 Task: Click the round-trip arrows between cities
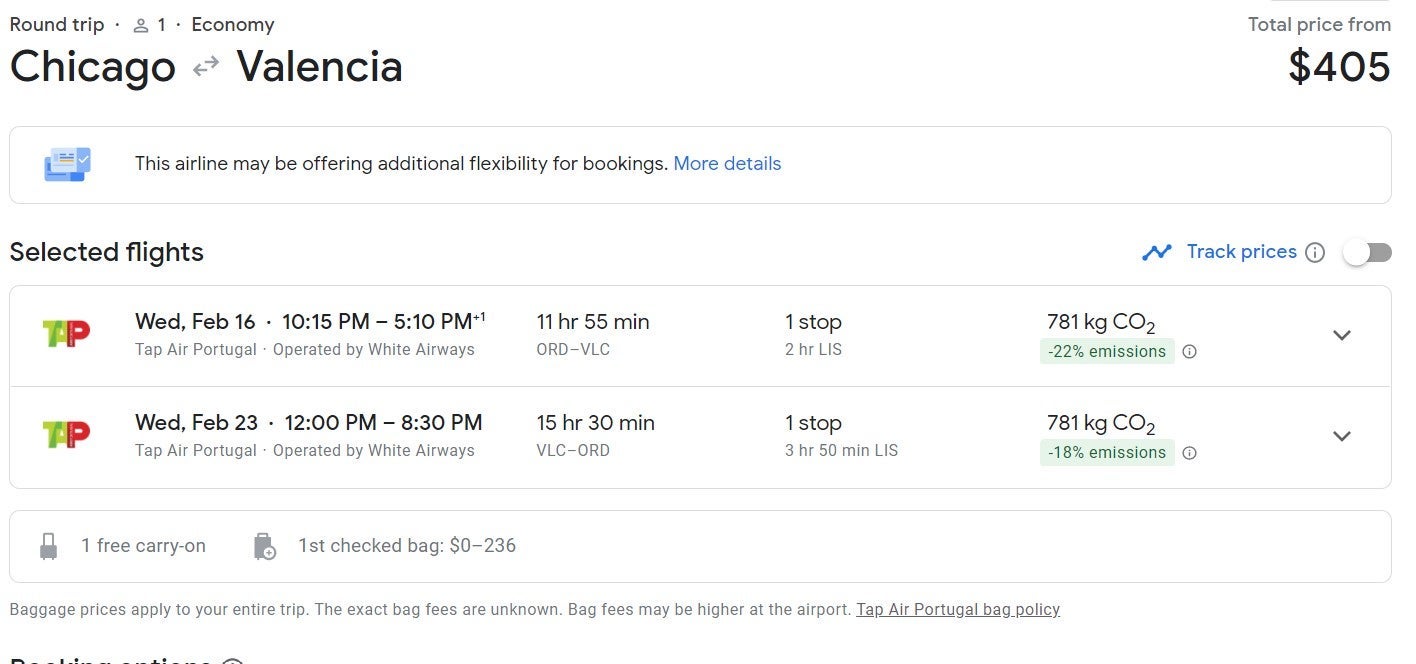206,67
